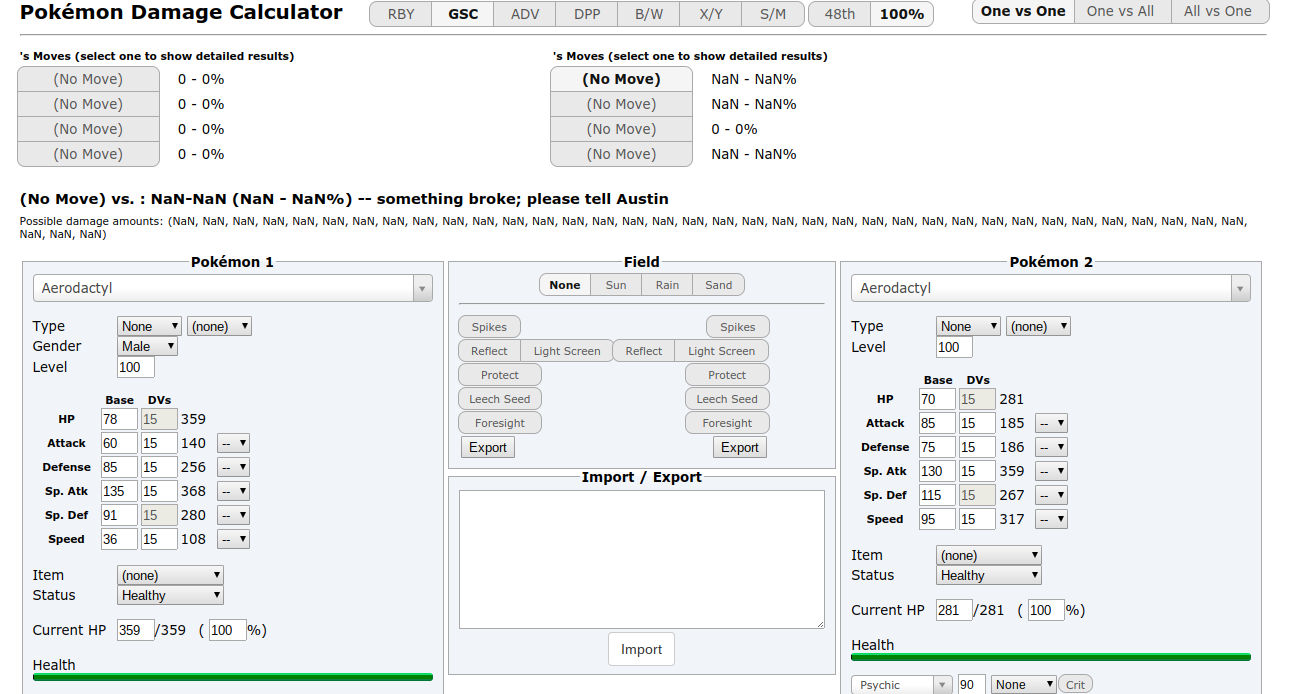Open Pokémon 2 Item dropdown
The width and height of the screenshot is (1291, 694).
point(989,555)
